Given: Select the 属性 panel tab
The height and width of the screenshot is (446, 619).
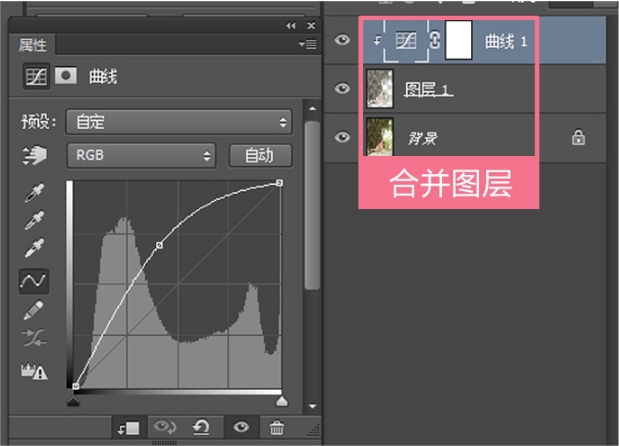Looking at the screenshot, I should (32, 45).
